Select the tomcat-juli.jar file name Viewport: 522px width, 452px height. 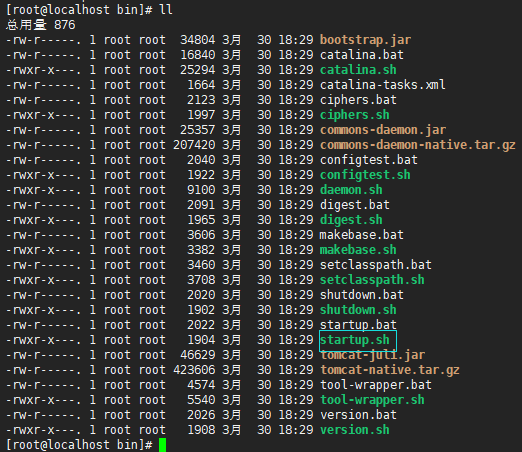click(372, 355)
